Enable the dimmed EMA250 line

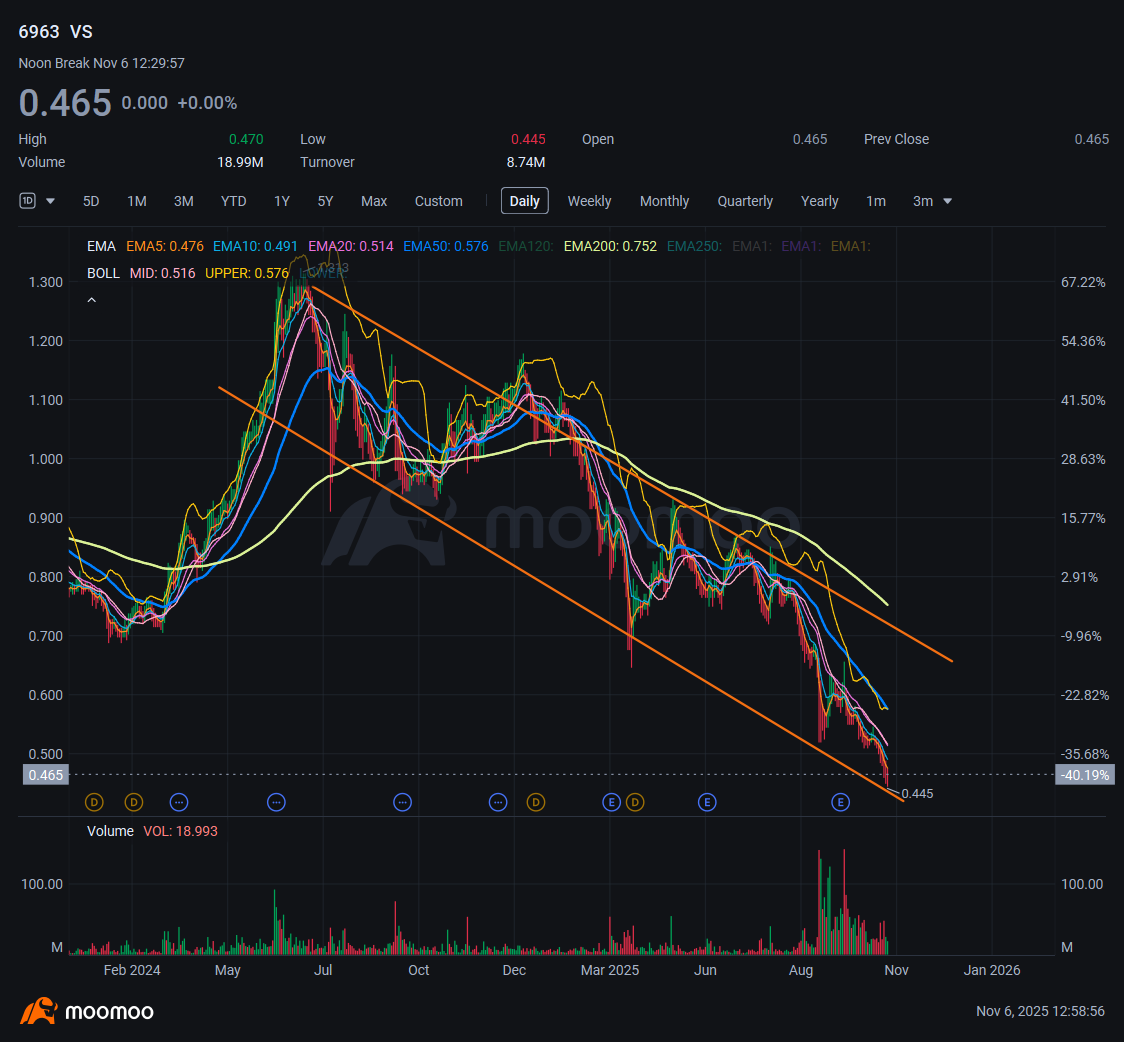[x=694, y=247]
